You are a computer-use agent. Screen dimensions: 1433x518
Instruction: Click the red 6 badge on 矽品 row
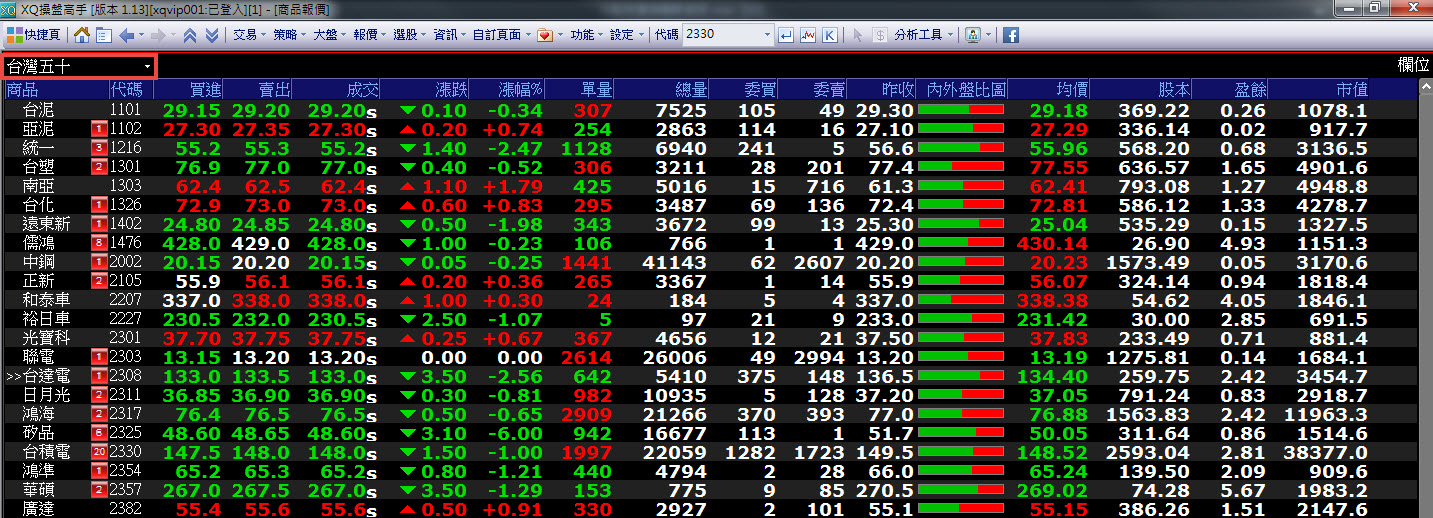click(x=99, y=433)
